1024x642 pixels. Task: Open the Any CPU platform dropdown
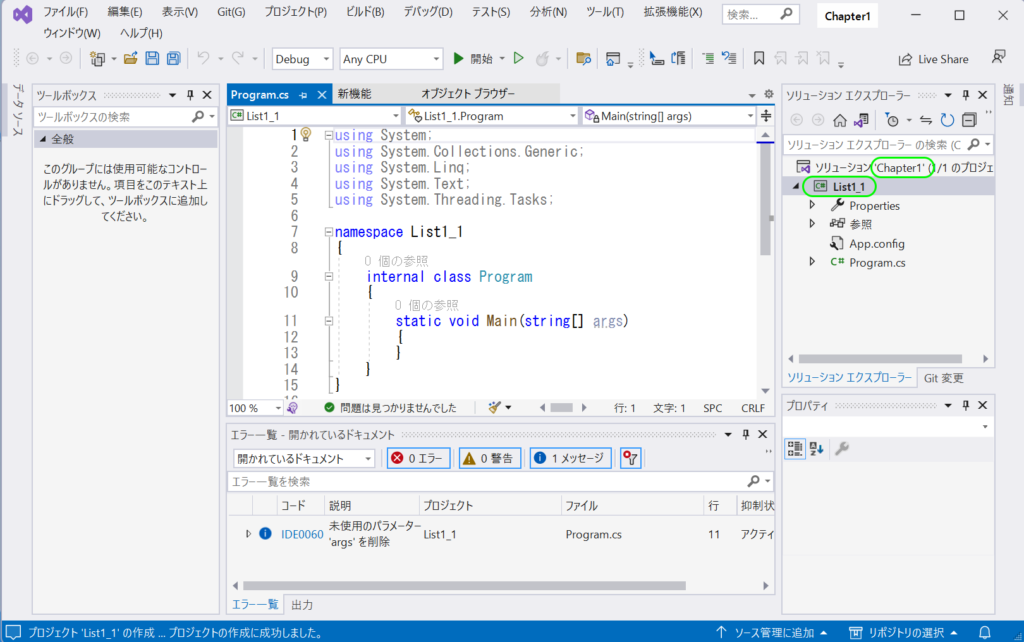point(390,58)
